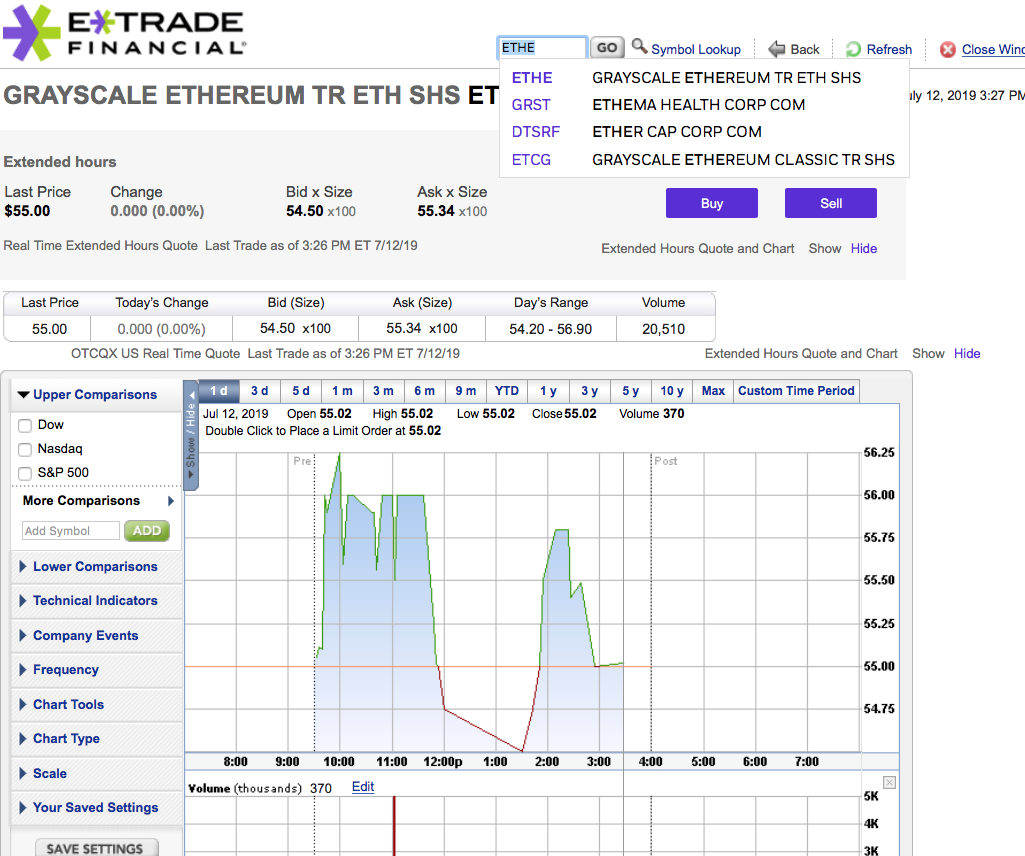The width and height of the screenshot is (1025, 856).
Task: Click the green ADD symbol button
Action: [x=146, y=530]
